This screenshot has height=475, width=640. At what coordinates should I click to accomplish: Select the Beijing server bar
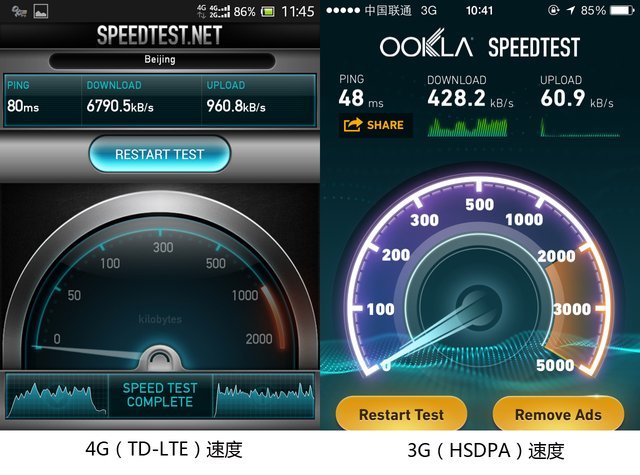tap(162, 60)
